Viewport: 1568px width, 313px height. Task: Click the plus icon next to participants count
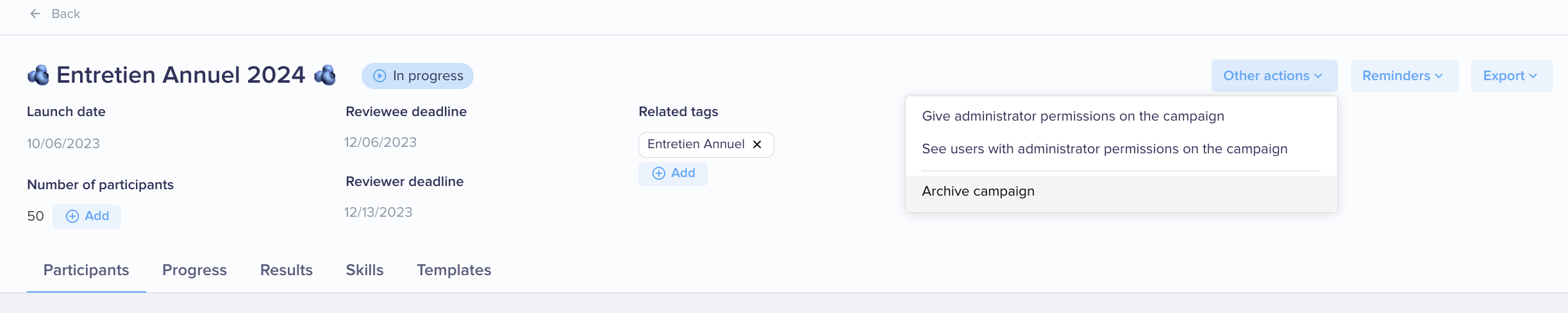(x=72, y=216)
